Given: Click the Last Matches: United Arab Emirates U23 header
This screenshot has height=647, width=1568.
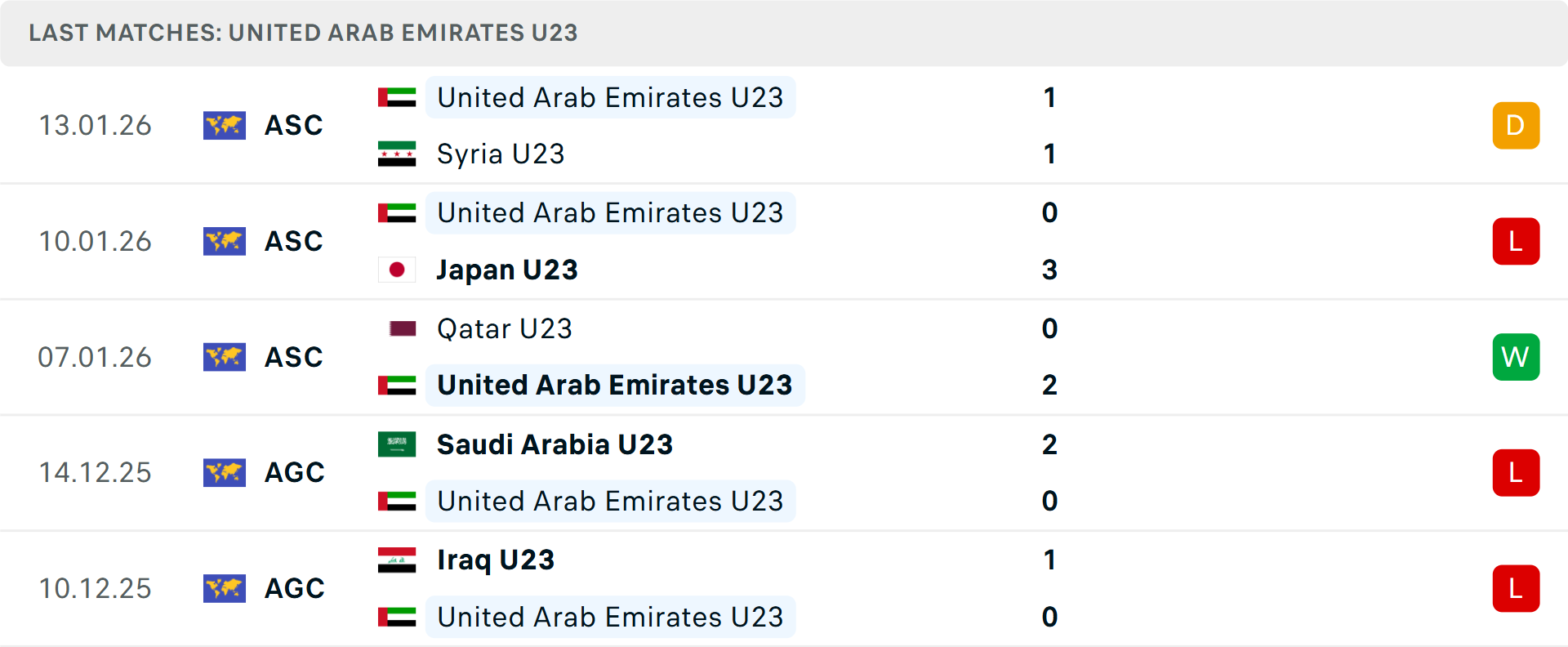Looking at the screenshot, I should [303, 33].
